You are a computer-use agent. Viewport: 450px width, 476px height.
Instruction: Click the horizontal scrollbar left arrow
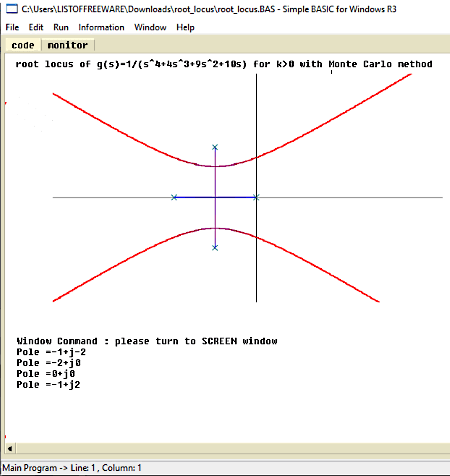point(10,448)
